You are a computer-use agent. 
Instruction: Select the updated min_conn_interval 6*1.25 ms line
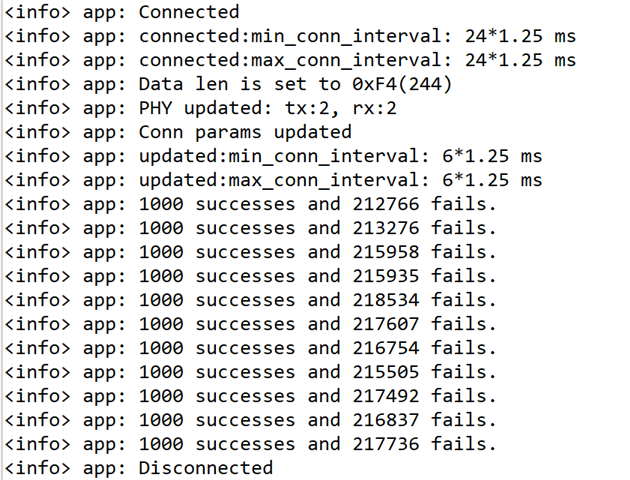274,156
